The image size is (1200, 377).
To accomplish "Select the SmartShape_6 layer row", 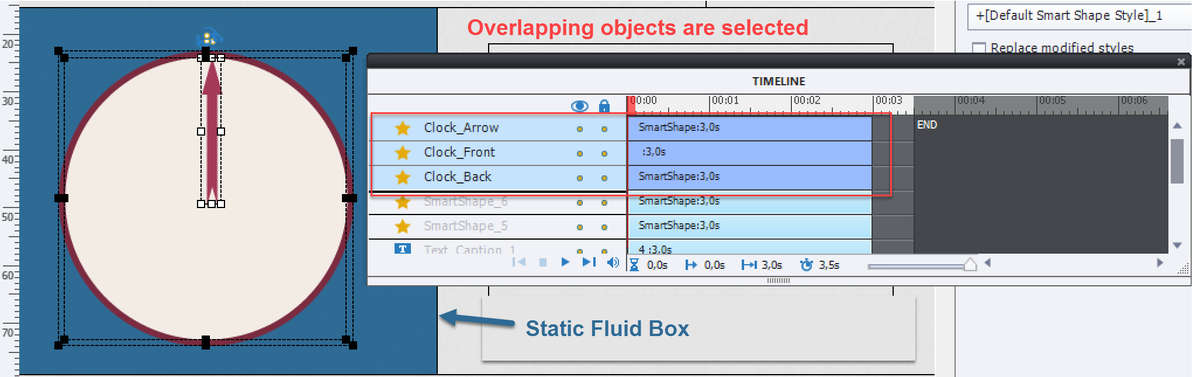I will (x=498, y=202).
